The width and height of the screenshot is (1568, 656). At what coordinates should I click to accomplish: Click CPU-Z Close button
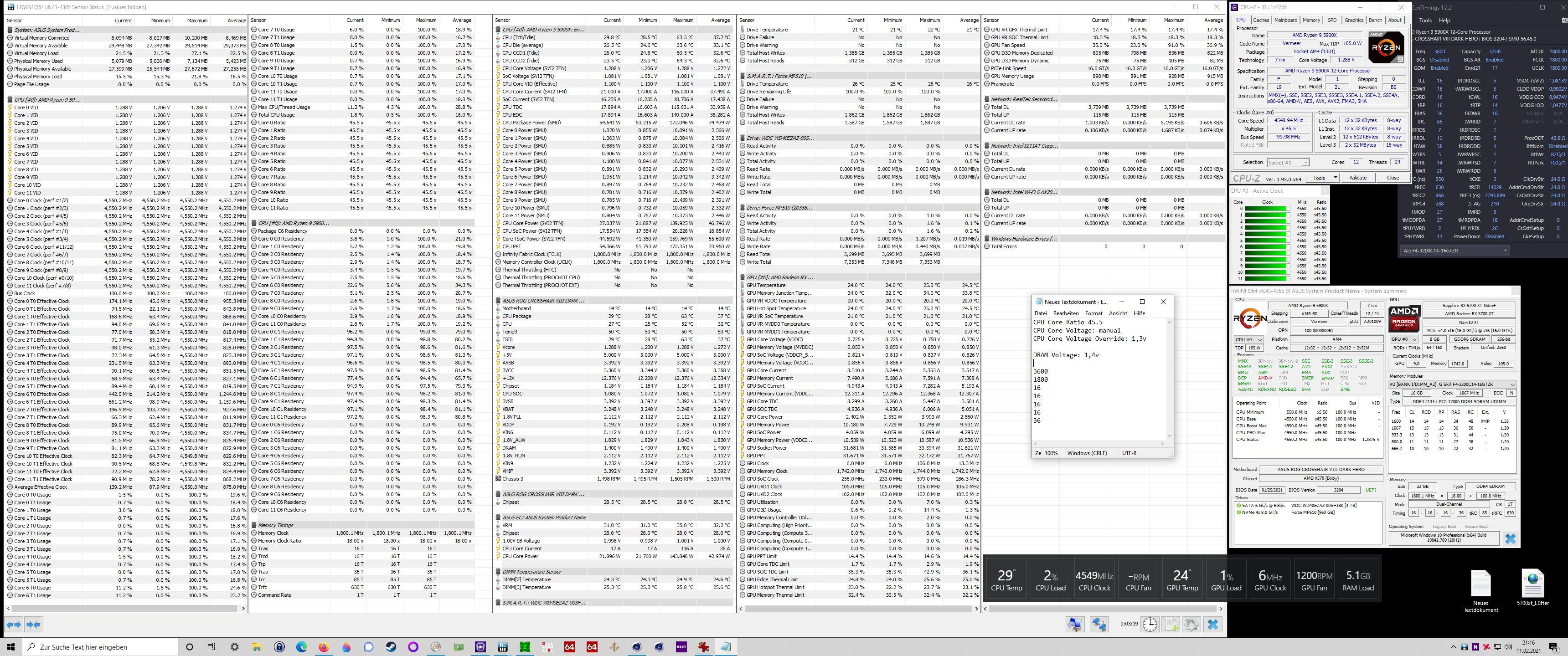pos(1393,178)
